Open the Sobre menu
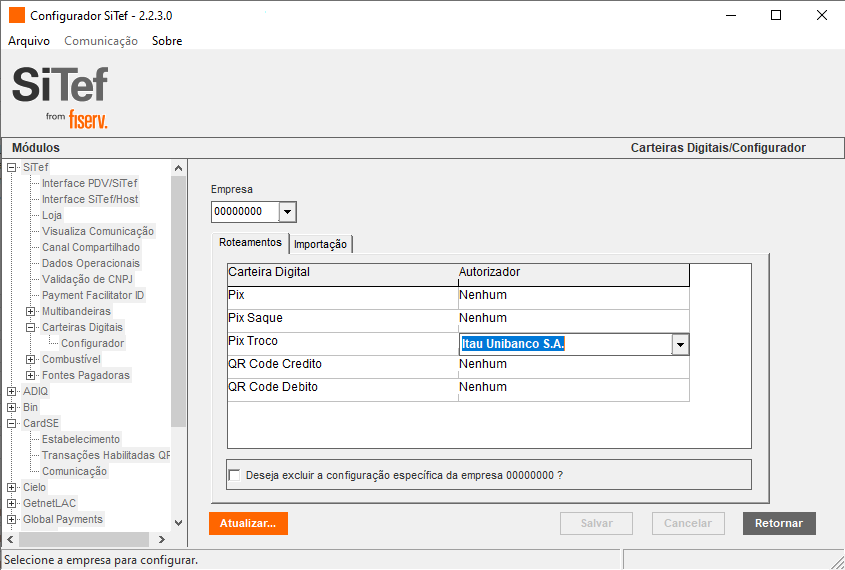 (x=167, y=41)
